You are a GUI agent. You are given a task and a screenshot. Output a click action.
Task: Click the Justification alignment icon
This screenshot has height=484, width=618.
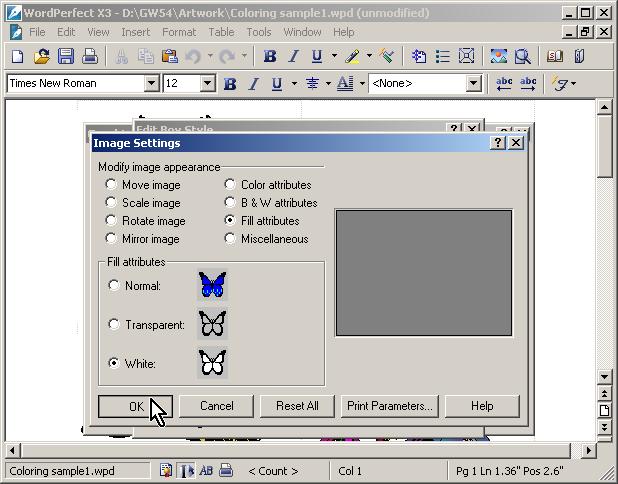point(312,84)
